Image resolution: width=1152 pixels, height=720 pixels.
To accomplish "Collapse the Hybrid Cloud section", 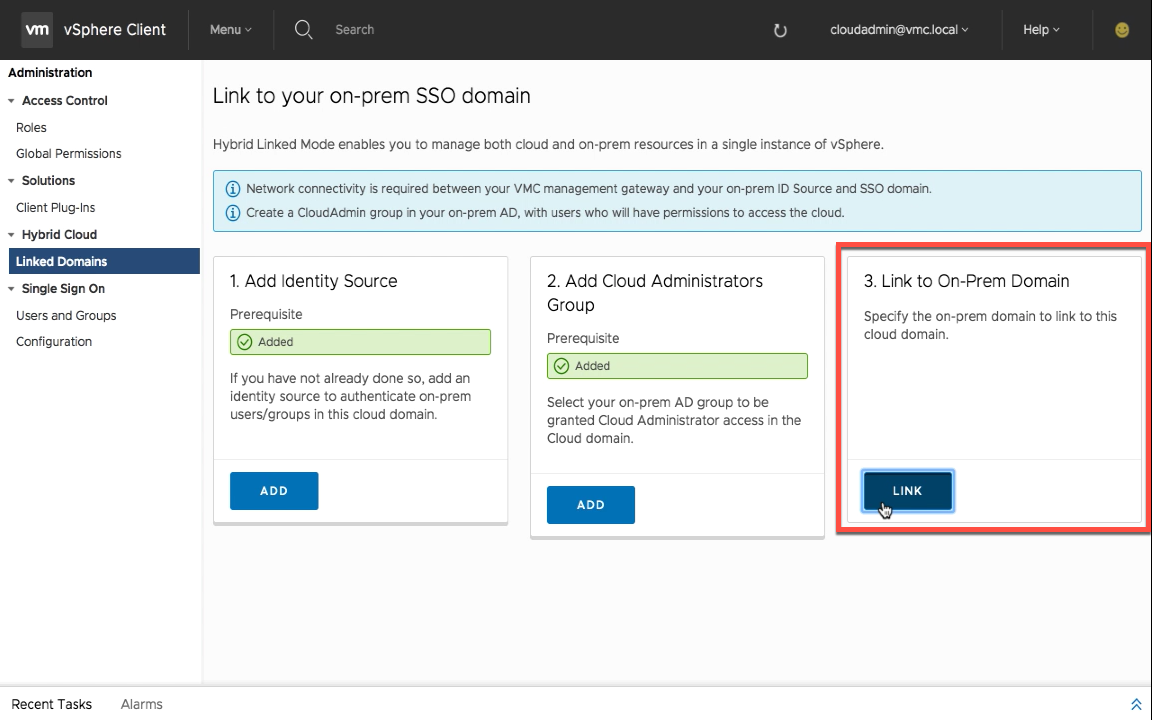I will (12, 235).
